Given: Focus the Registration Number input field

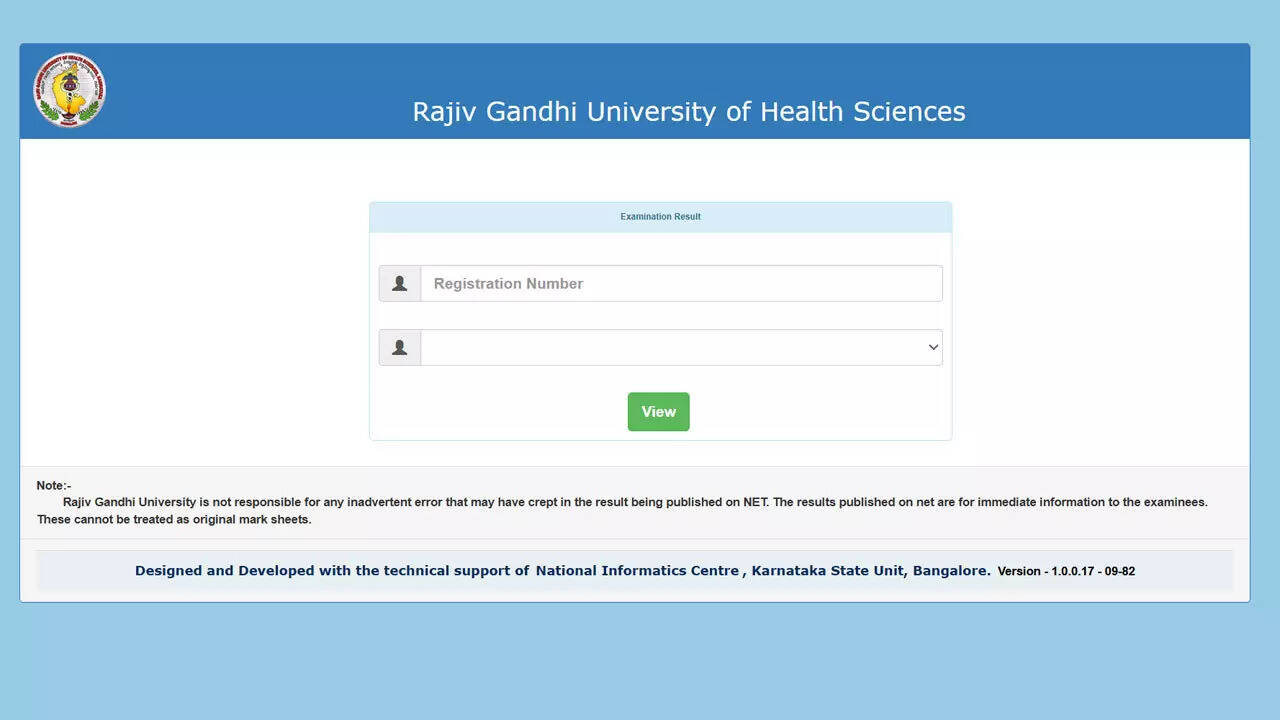Looking at the screenshot, I should [x=681, y=284].
